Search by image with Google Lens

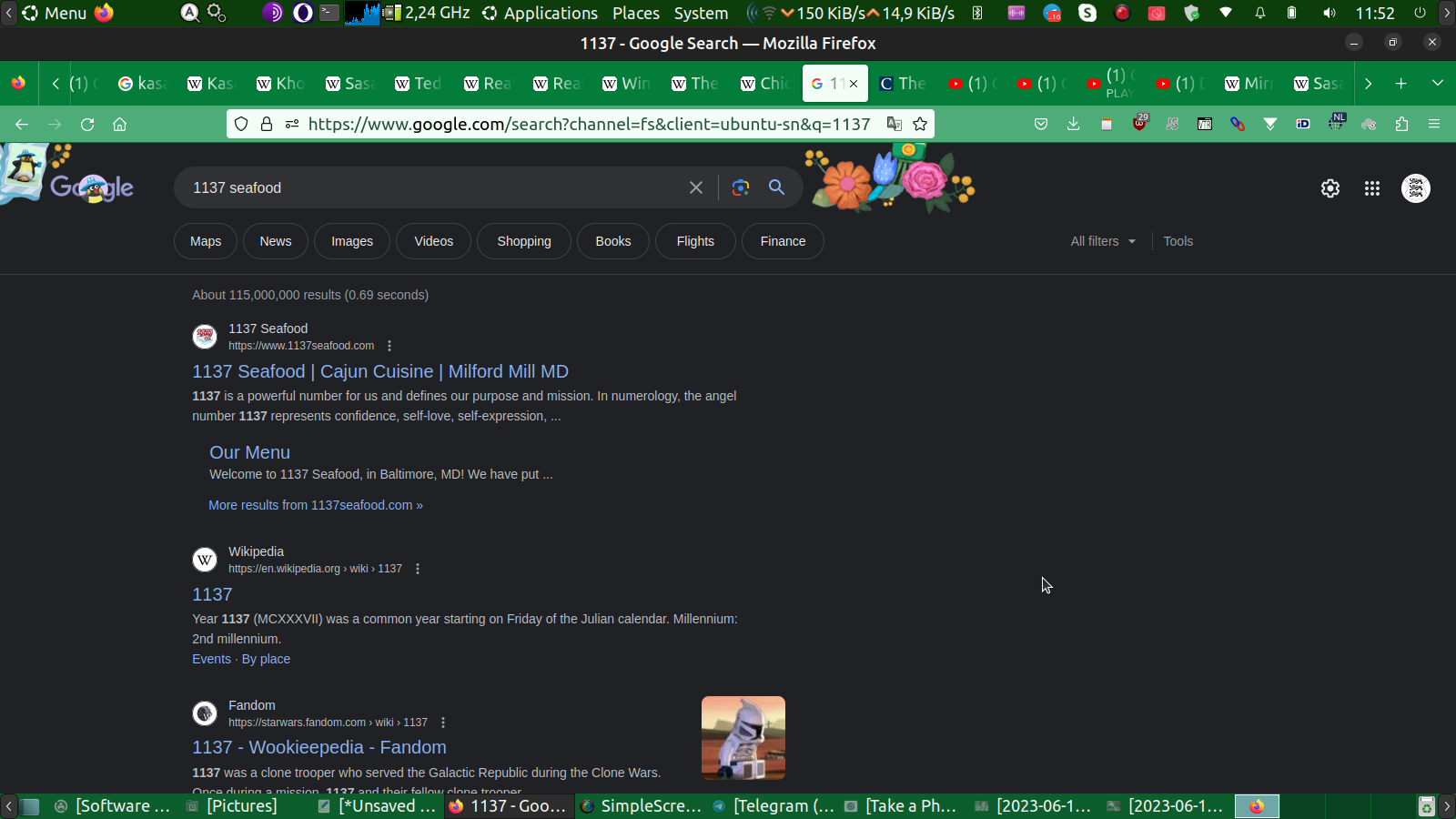click(741, 187)
